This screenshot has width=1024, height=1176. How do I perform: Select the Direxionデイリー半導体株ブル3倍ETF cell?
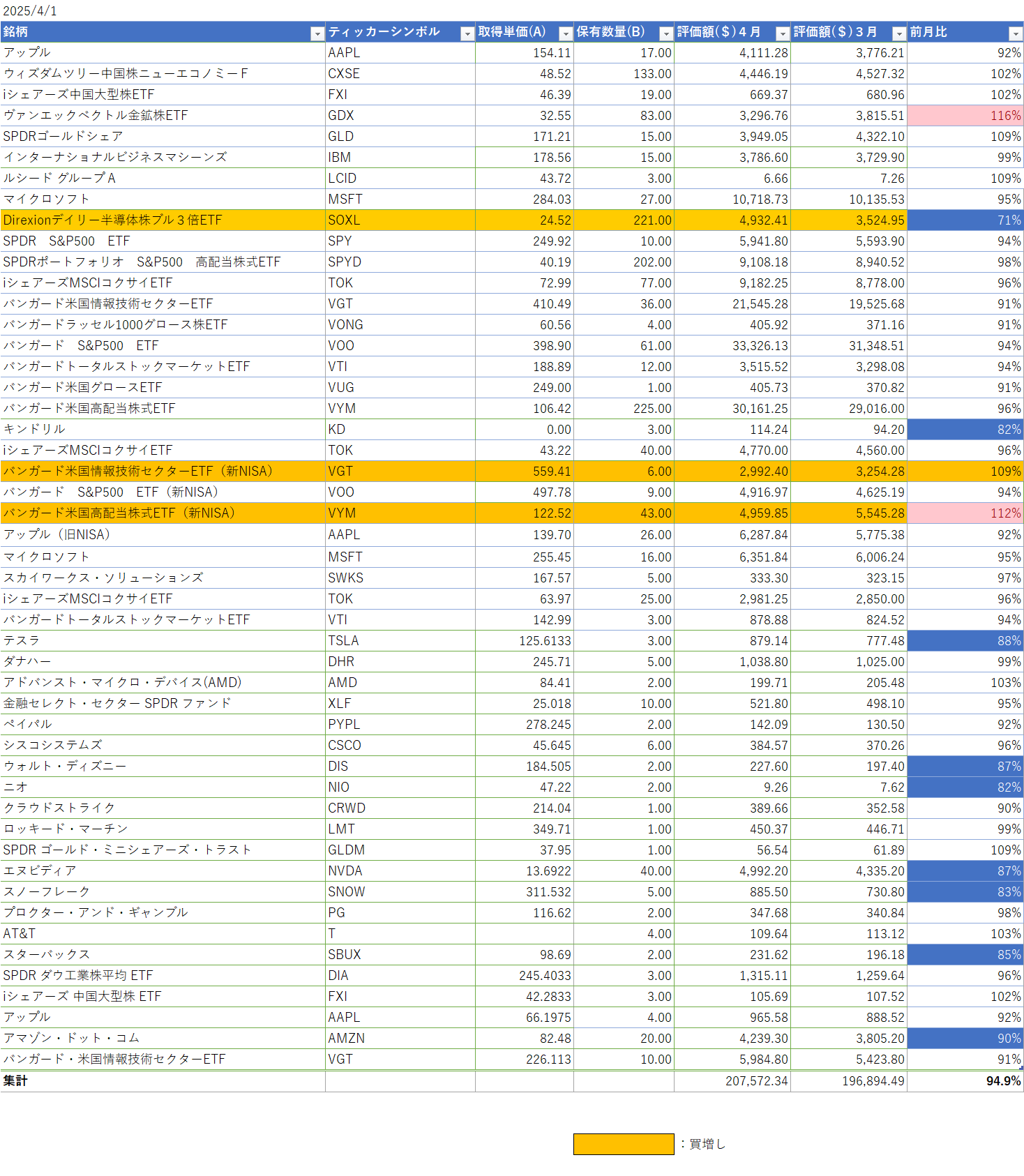[163, 220]
